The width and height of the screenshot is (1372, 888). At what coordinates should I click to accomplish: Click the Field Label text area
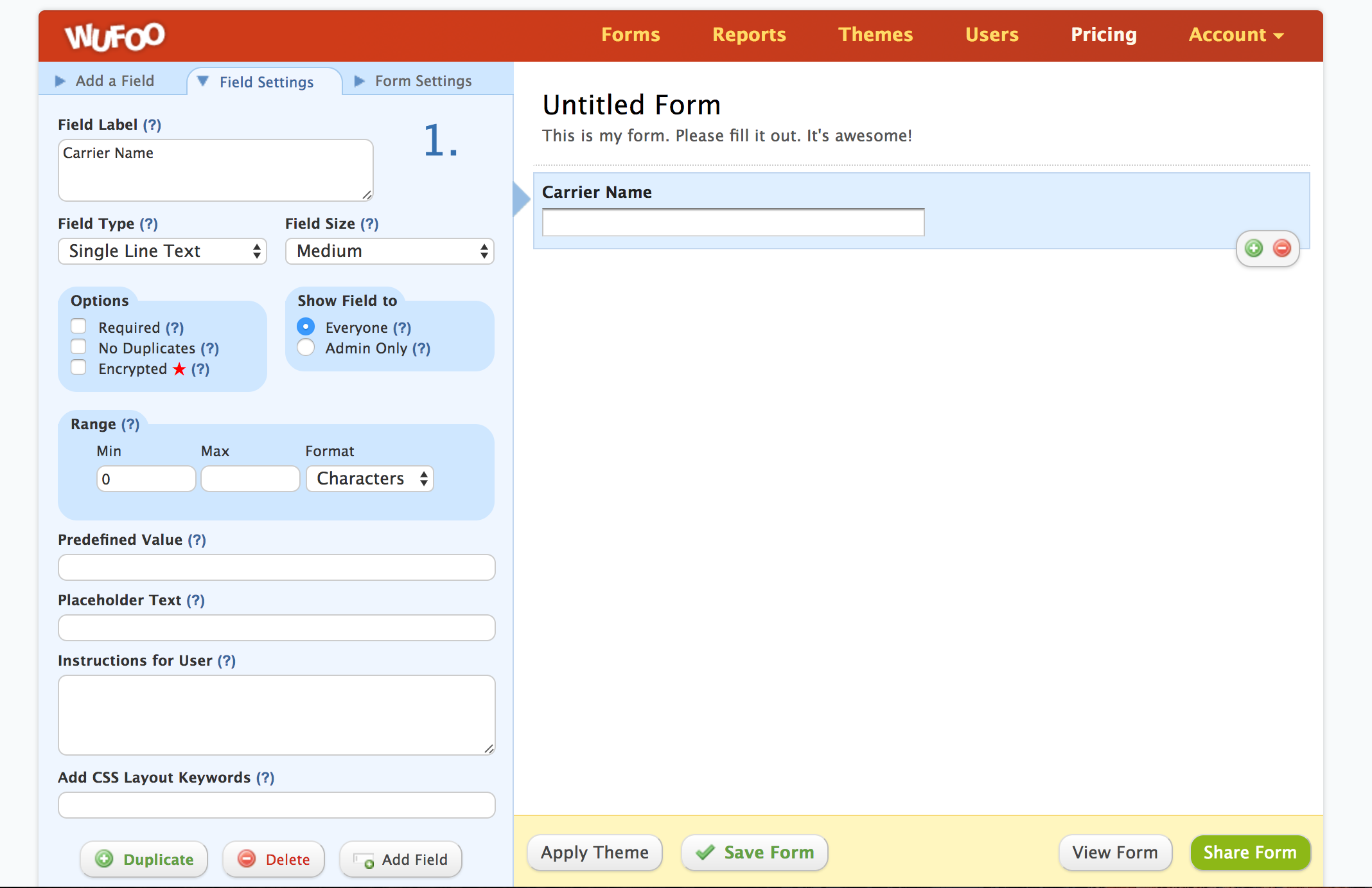pyautogui.click(x=216, y=170)
